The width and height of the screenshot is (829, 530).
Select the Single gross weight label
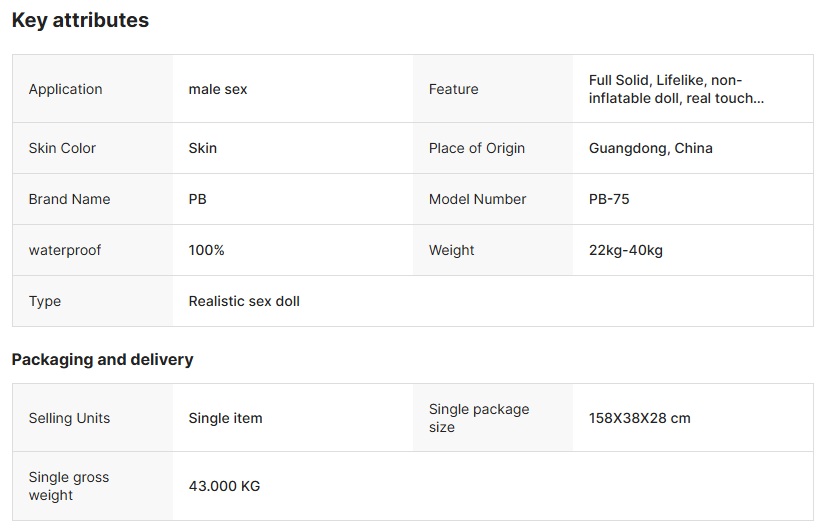point(69,486)
